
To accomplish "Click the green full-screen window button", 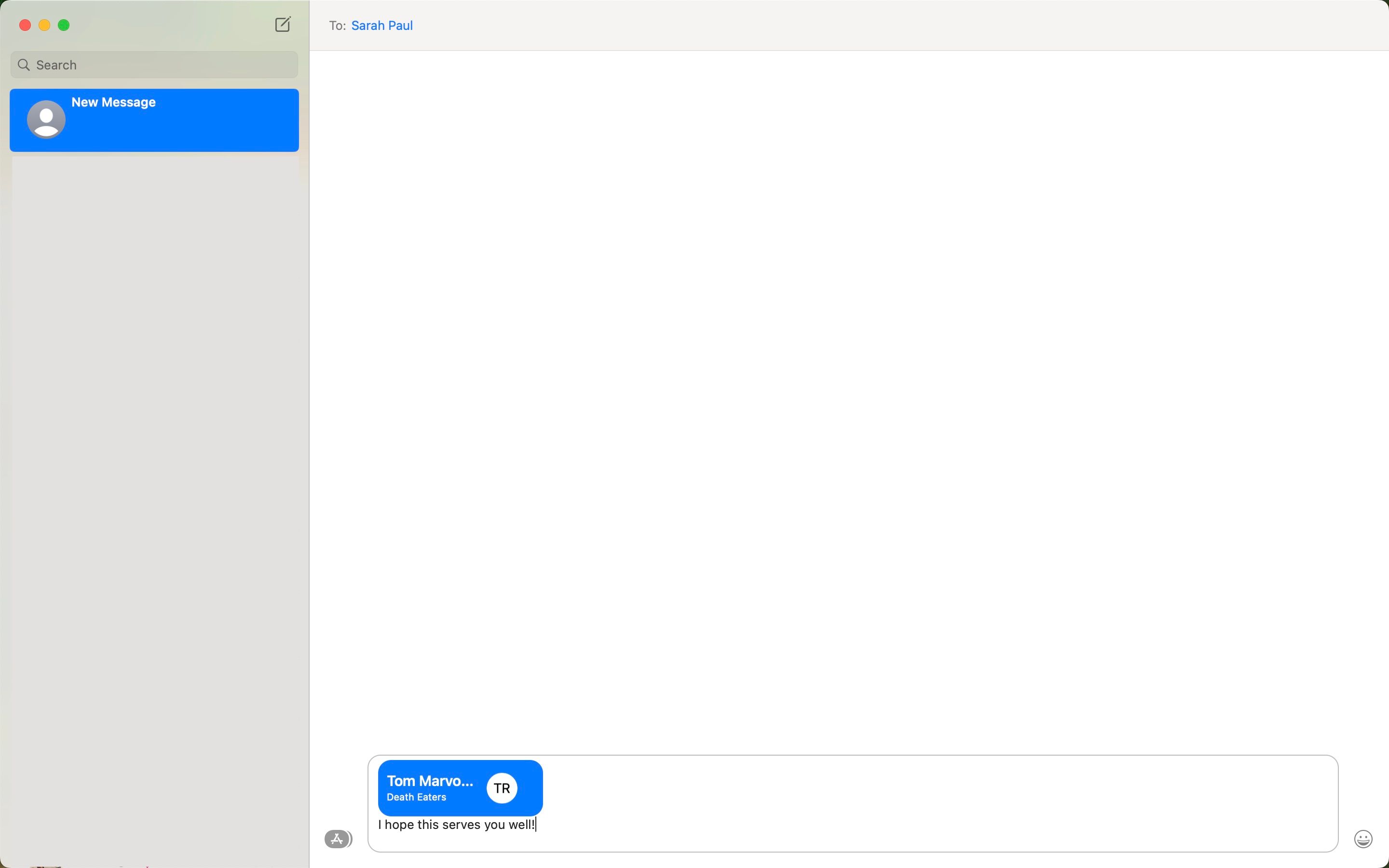I will click(64, 25).
